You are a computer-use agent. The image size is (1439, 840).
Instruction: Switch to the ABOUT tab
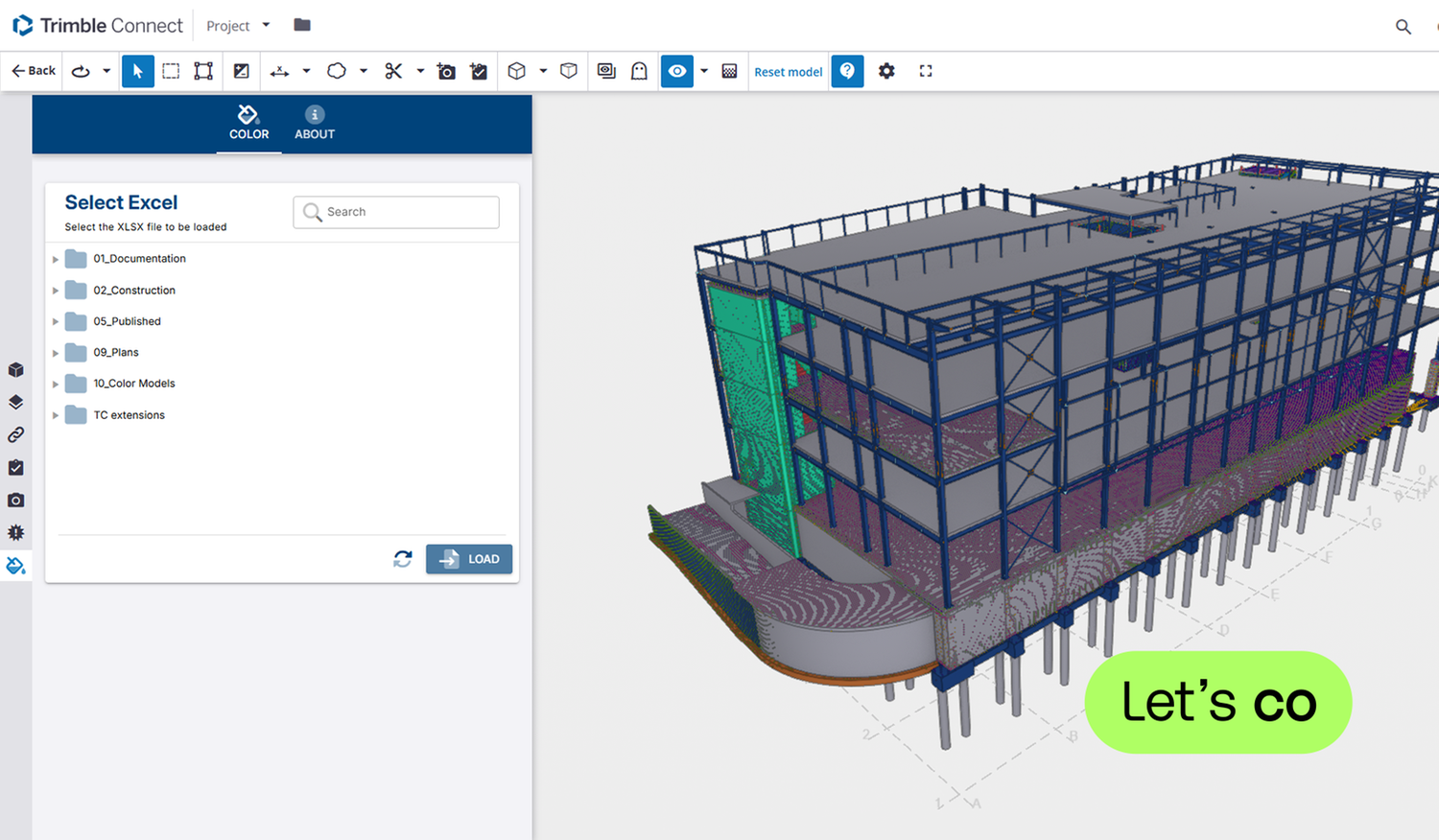[x=315, y=123]
